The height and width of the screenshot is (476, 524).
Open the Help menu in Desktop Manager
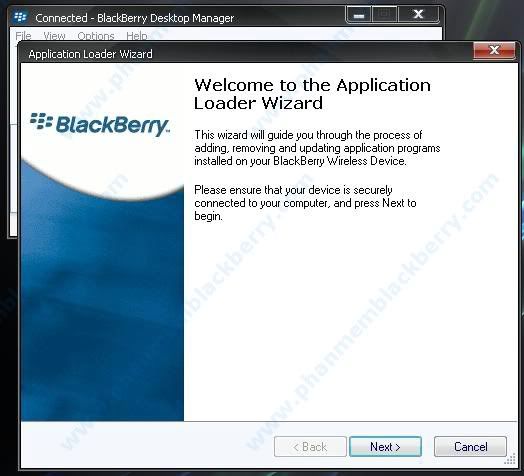click(137, 36)
